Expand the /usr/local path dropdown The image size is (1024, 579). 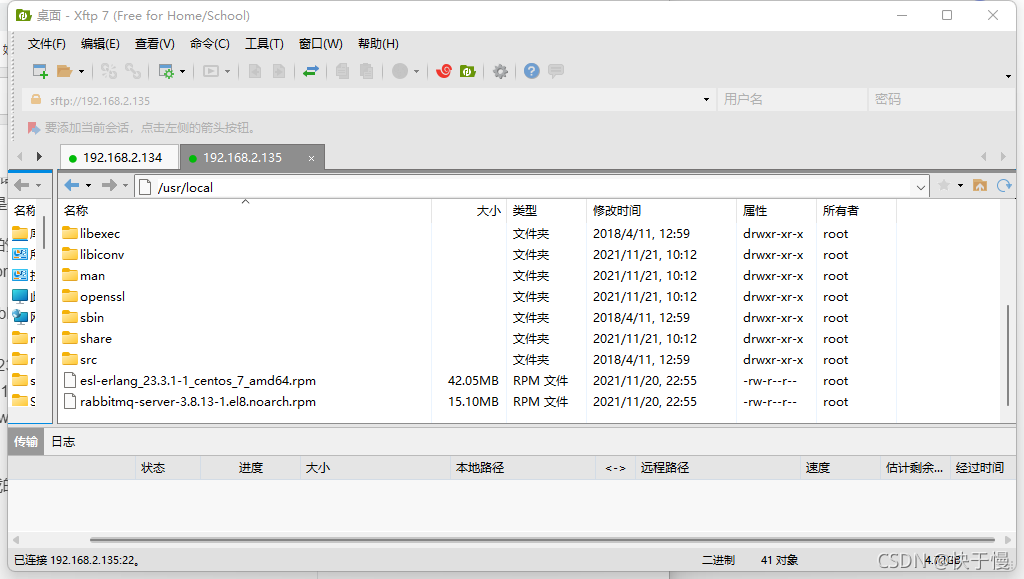[x=920, y=187]
